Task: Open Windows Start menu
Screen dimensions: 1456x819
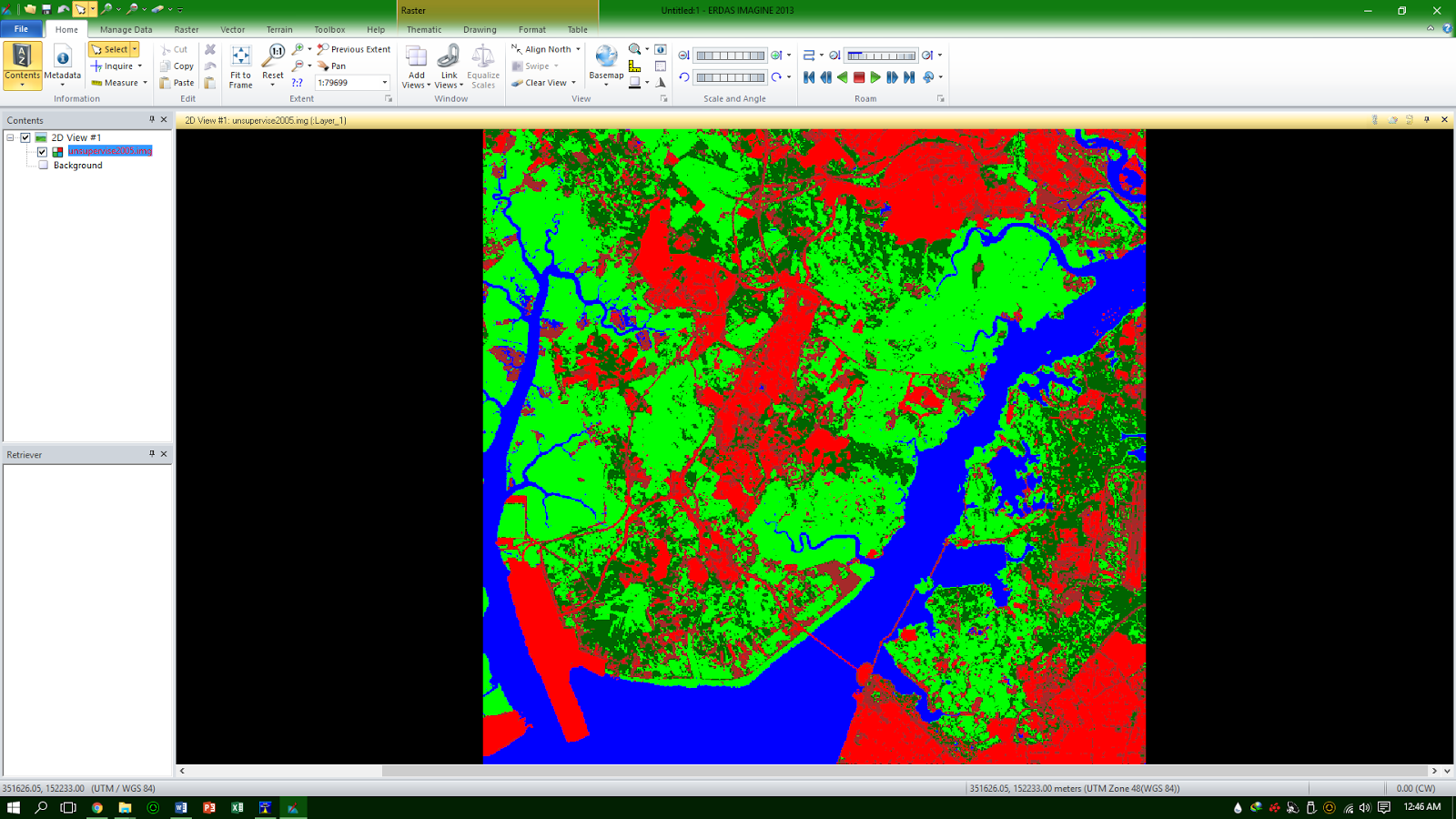Action: [x=14, y=807]
